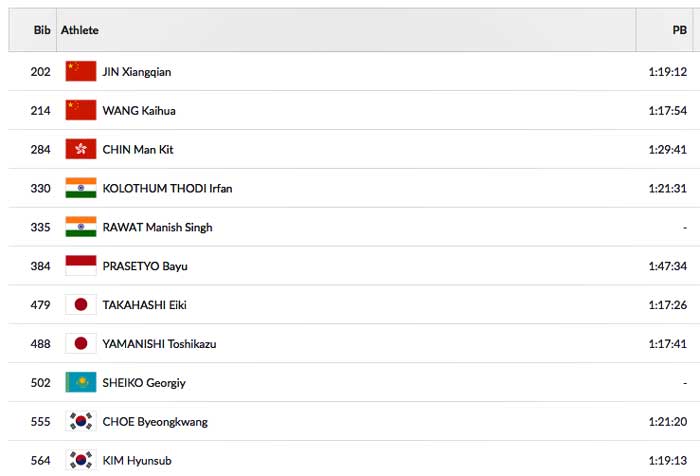Screen dimensions: 700x476
Task: Click bib number 384 cell
Action: point(40,266)
